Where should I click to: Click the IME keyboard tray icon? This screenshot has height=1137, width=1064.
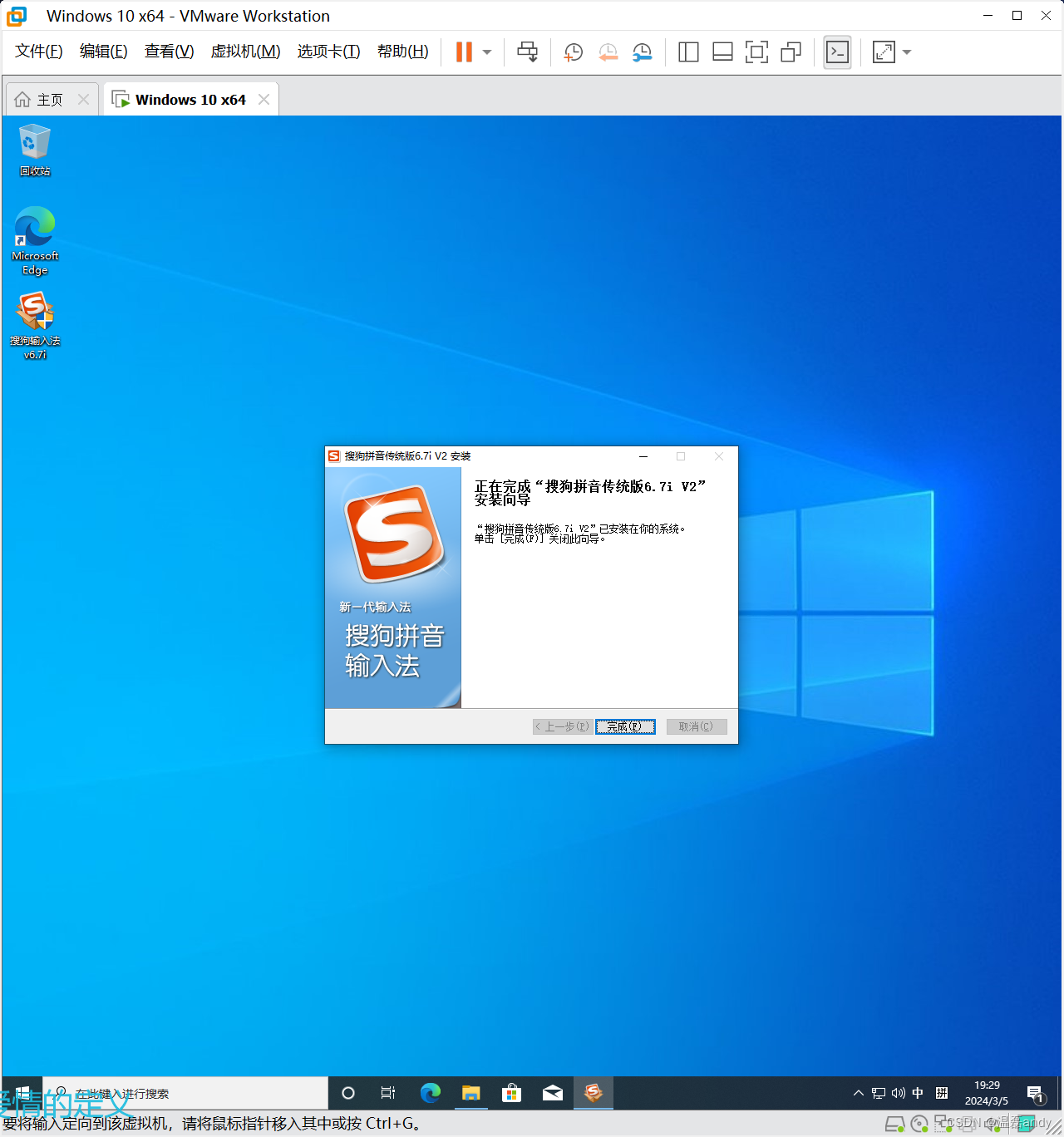[x=942, y=1093]
